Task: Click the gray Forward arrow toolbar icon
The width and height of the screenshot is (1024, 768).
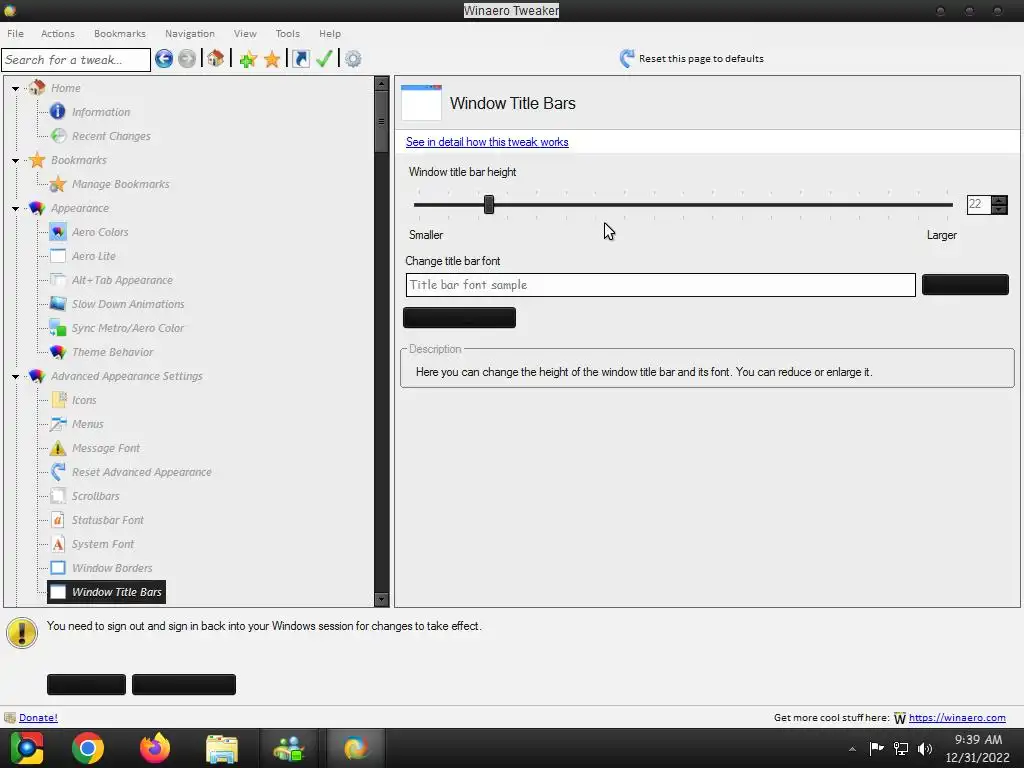Action: (x=187, y=59)
